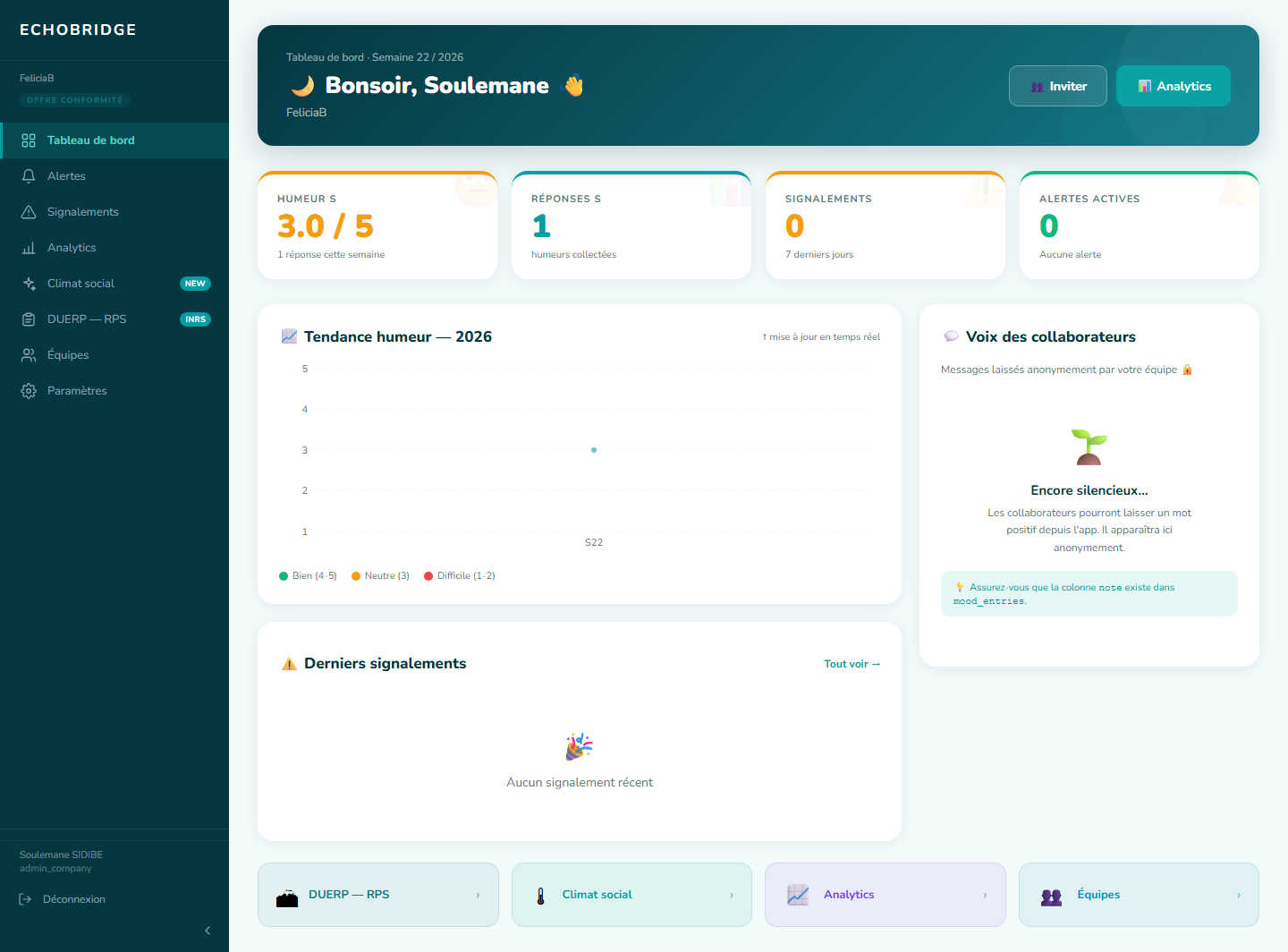Open Tableau de bord in sidebar
The width and height of the screenshot is (1288, 952).
(x=114, y=140)
